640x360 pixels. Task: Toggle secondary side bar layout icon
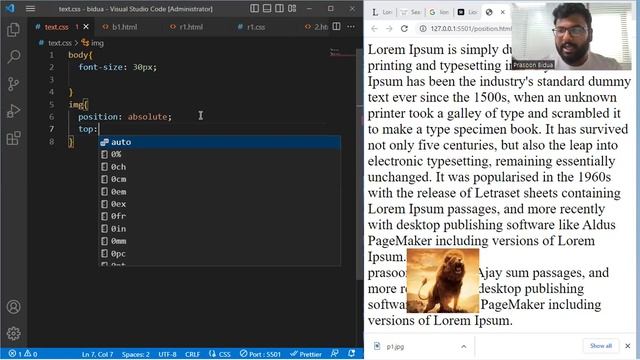pyautogui.click(x=280, y=9)
